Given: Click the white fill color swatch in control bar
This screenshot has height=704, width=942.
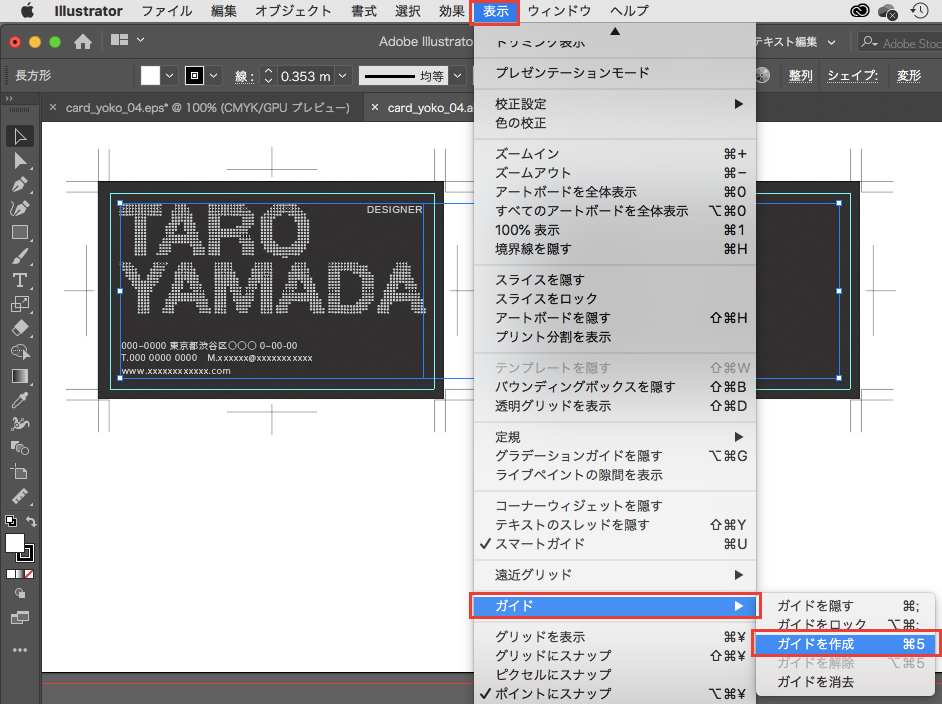Looking at the screenshot, I should [150, 76].
